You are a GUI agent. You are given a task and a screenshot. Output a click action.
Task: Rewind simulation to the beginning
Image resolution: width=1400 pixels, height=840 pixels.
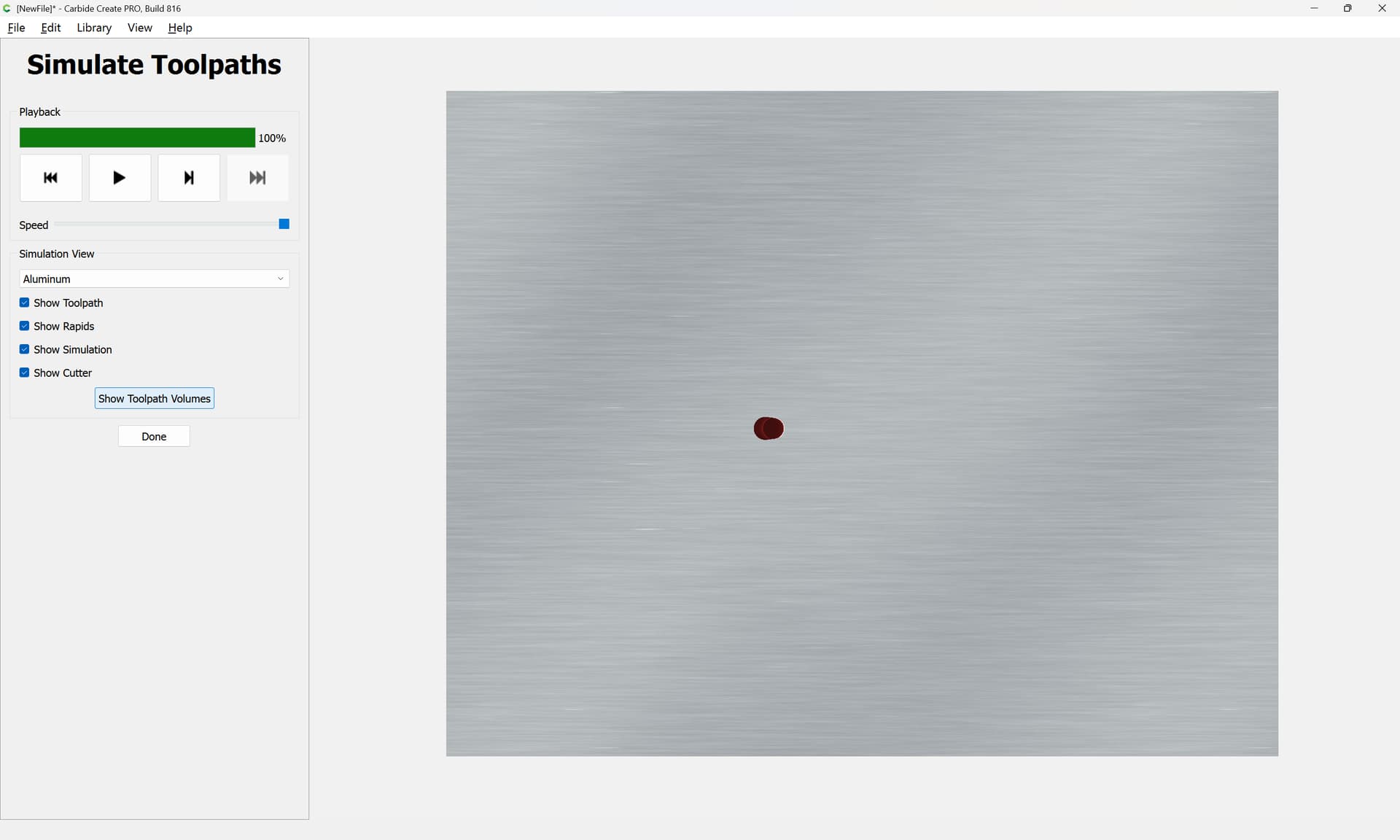[x=50, y=178]
